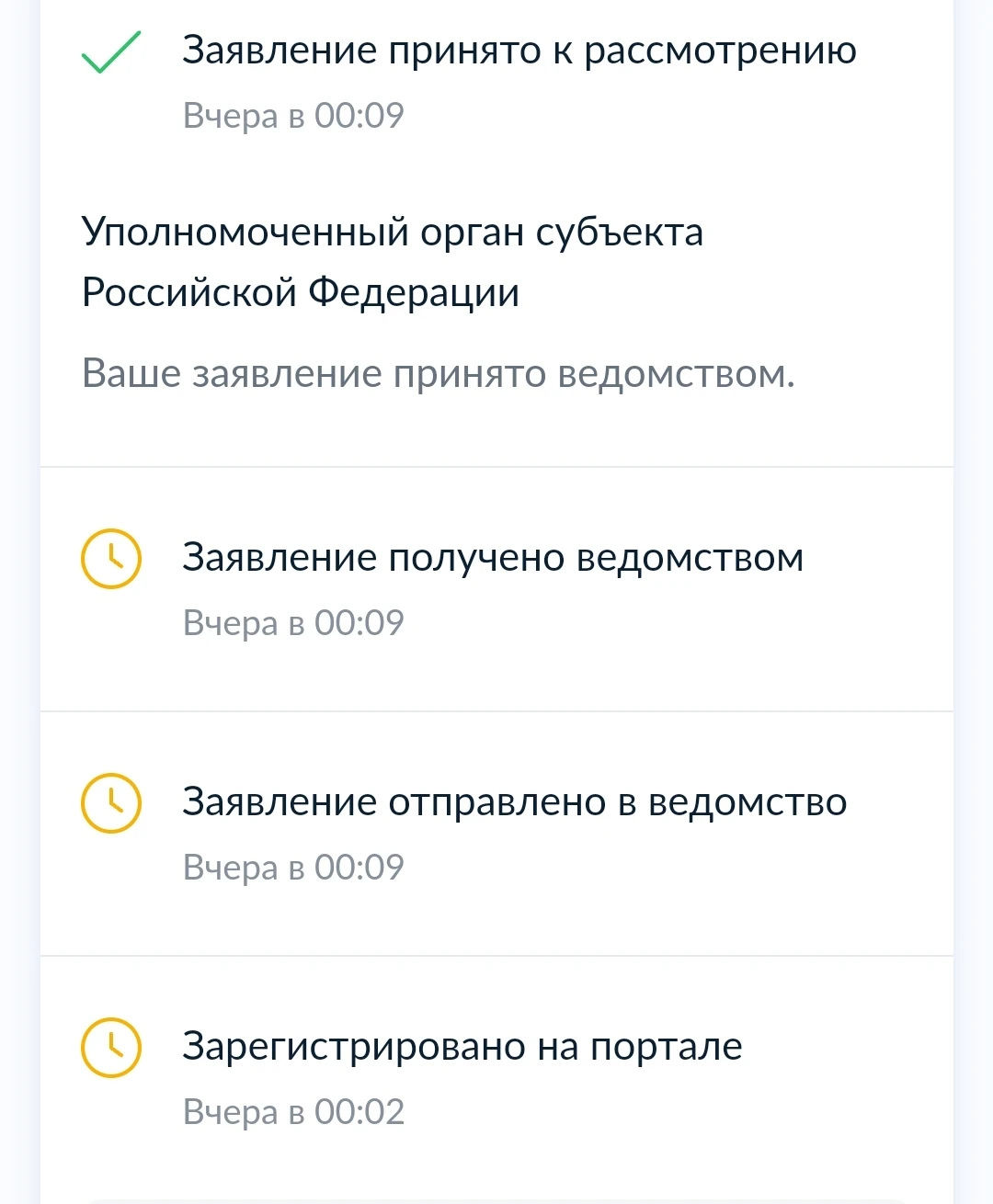The image size is (993, 1204).
Task: Select the 'Заявление получено ведомством' status title
Action: coord(492,558)
